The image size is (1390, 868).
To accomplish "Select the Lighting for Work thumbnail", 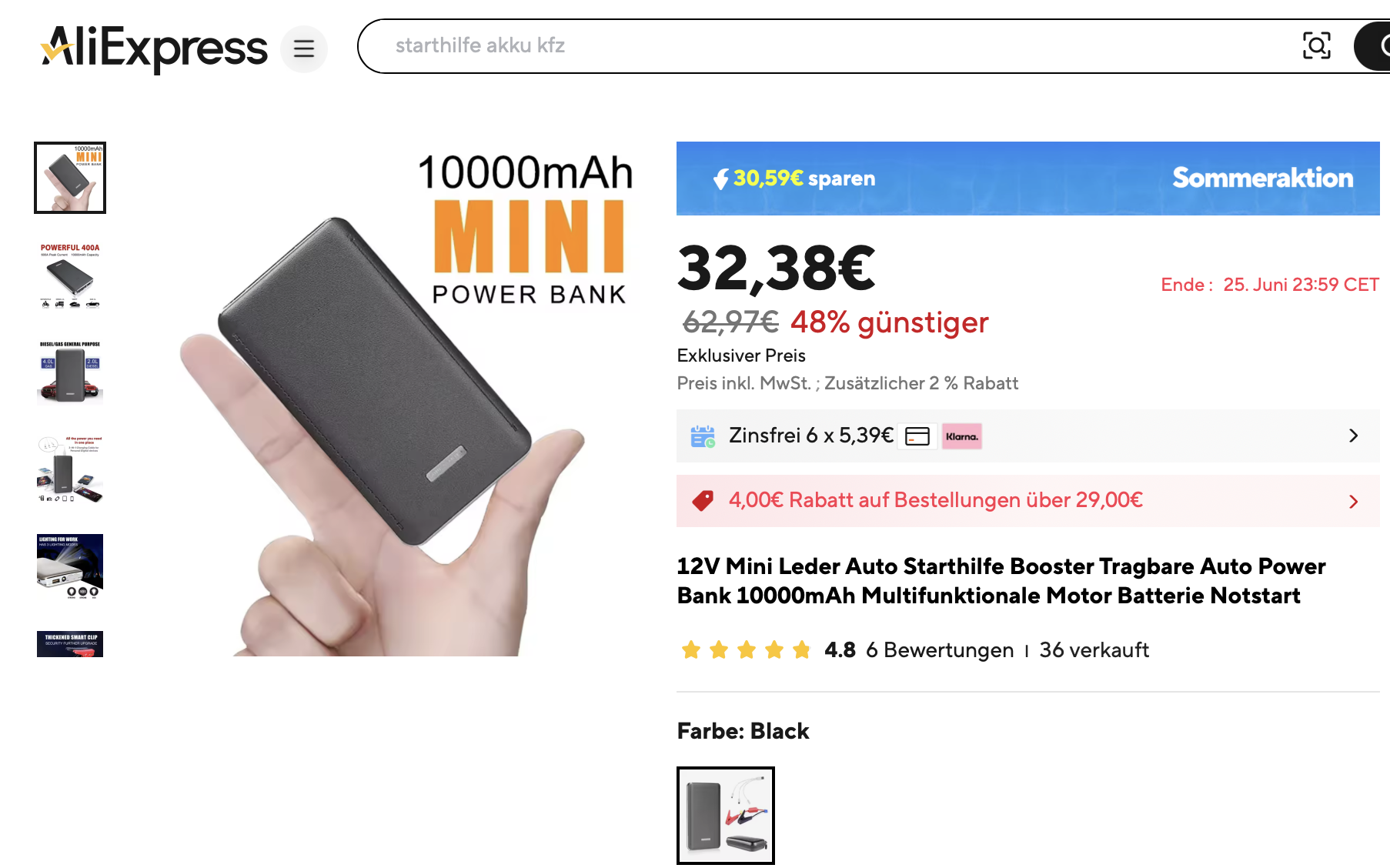I will click(x=70, y=567).
